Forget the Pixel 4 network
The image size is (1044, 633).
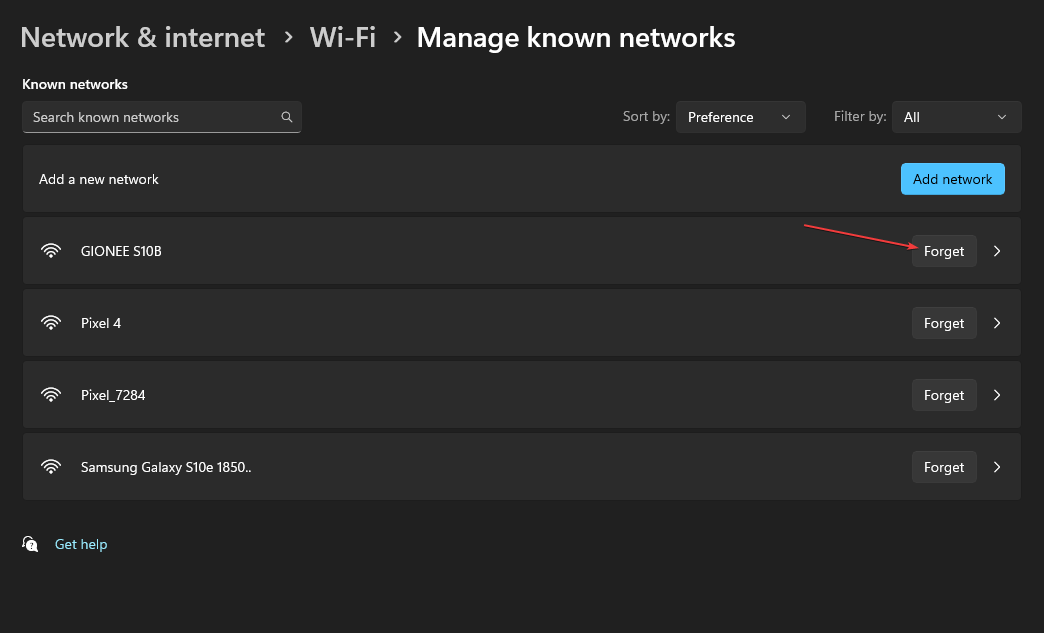coord(943,322)
